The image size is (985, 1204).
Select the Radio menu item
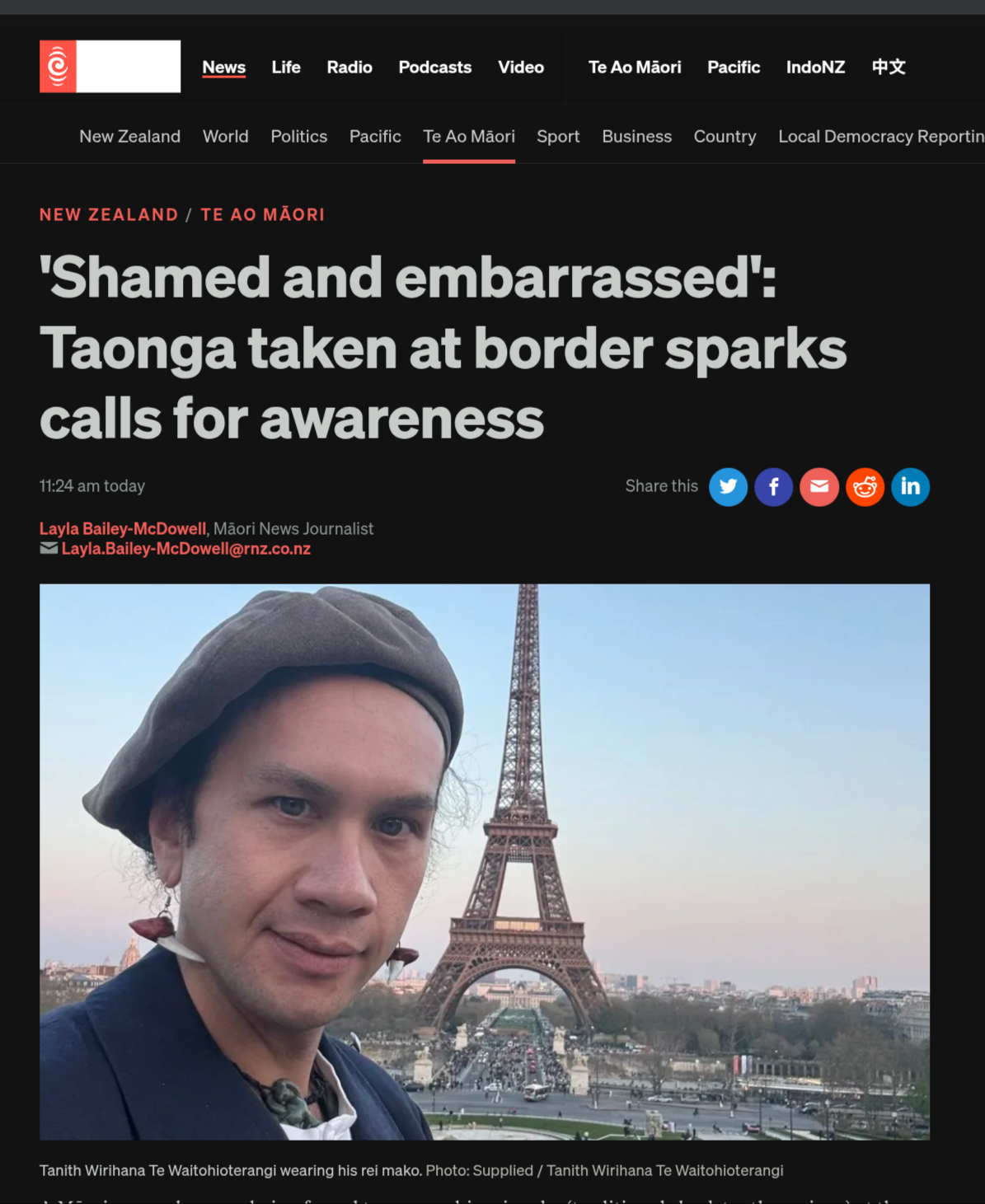point(349,67)
